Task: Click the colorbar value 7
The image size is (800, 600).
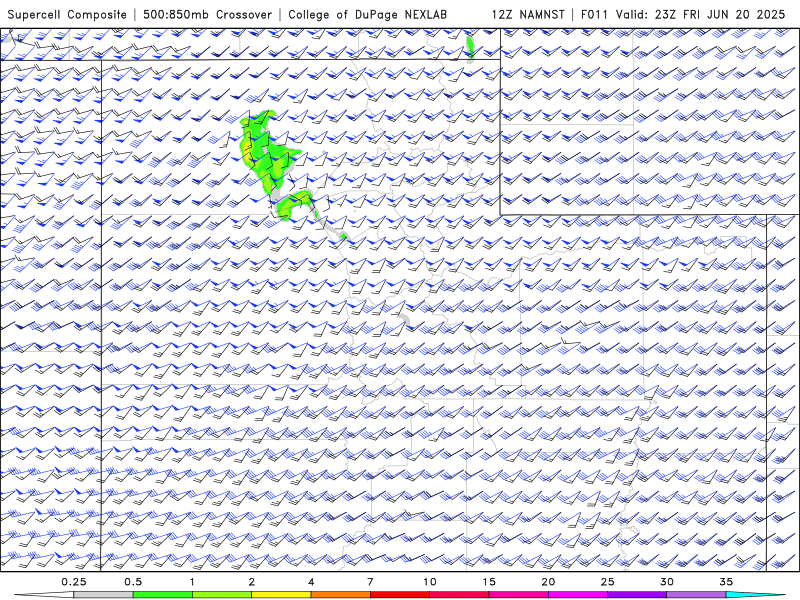Action: coord(370,582)
